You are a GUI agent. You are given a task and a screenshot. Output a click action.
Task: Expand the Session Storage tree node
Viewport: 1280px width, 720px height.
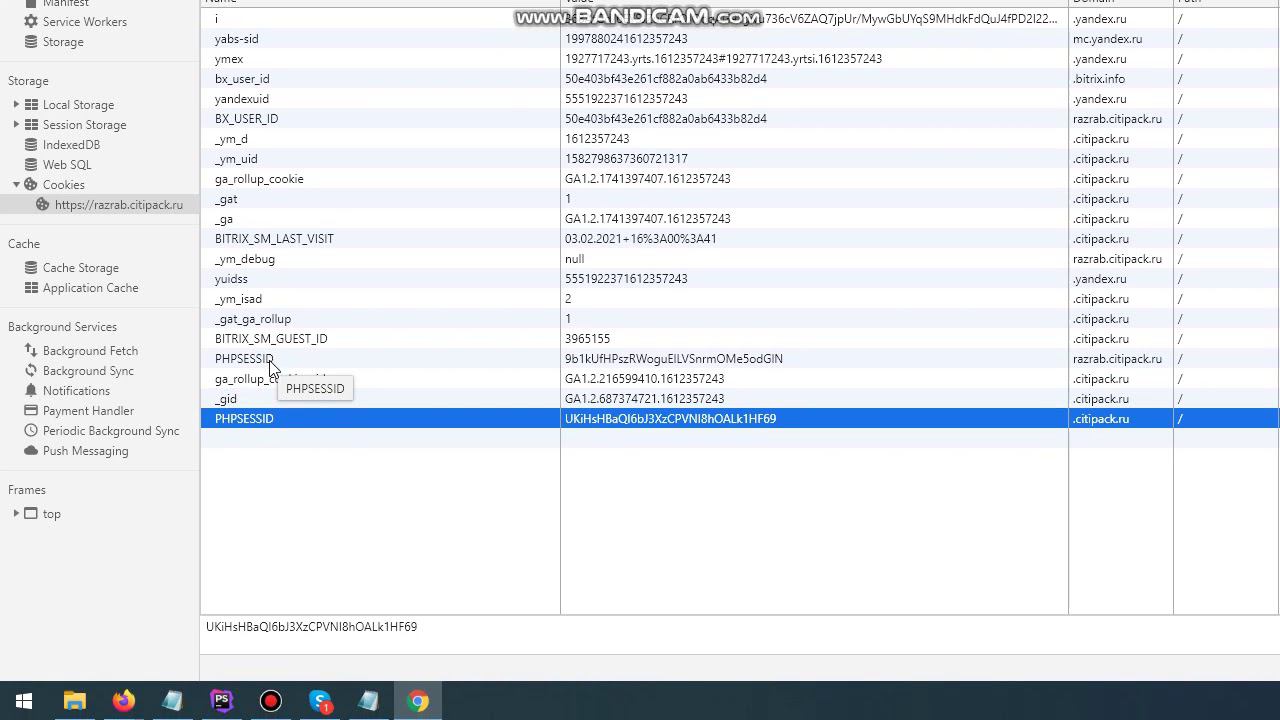[x=16, y=124]
